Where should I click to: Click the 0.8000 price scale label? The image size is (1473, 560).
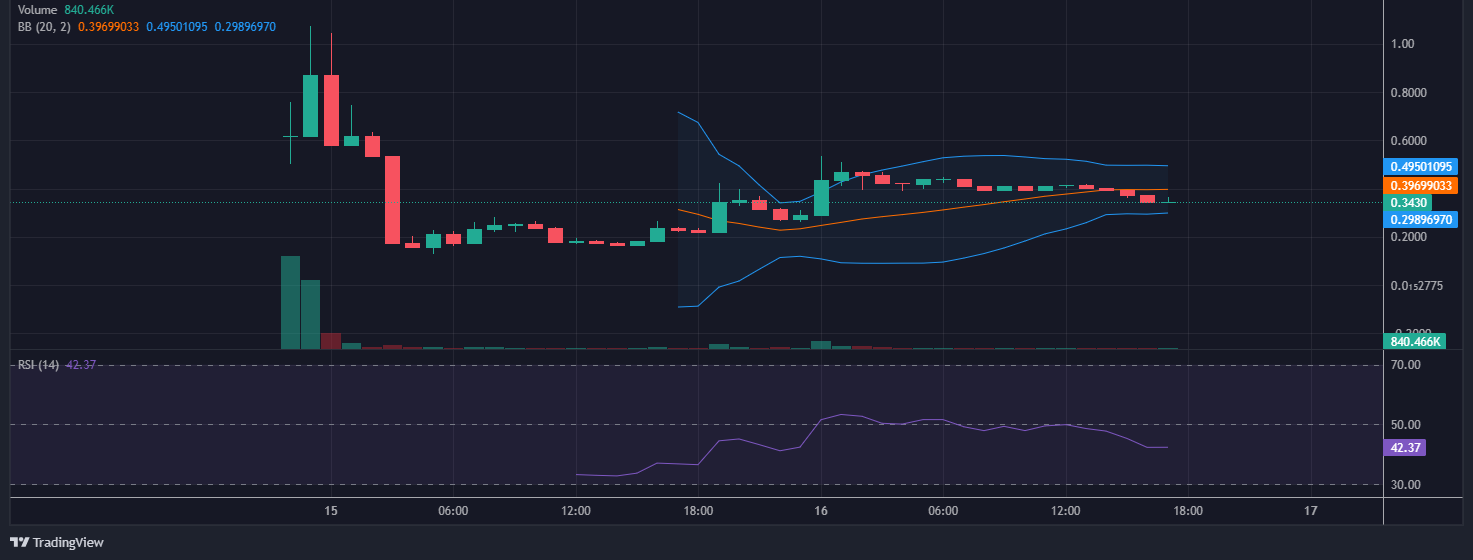1408,93
